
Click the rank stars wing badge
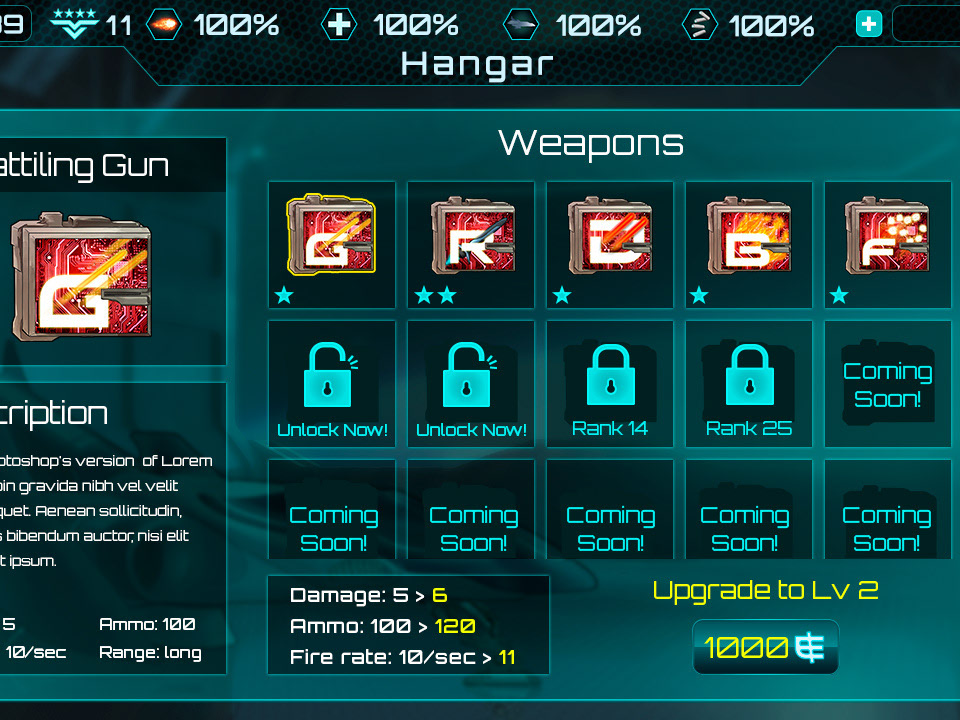74,23
